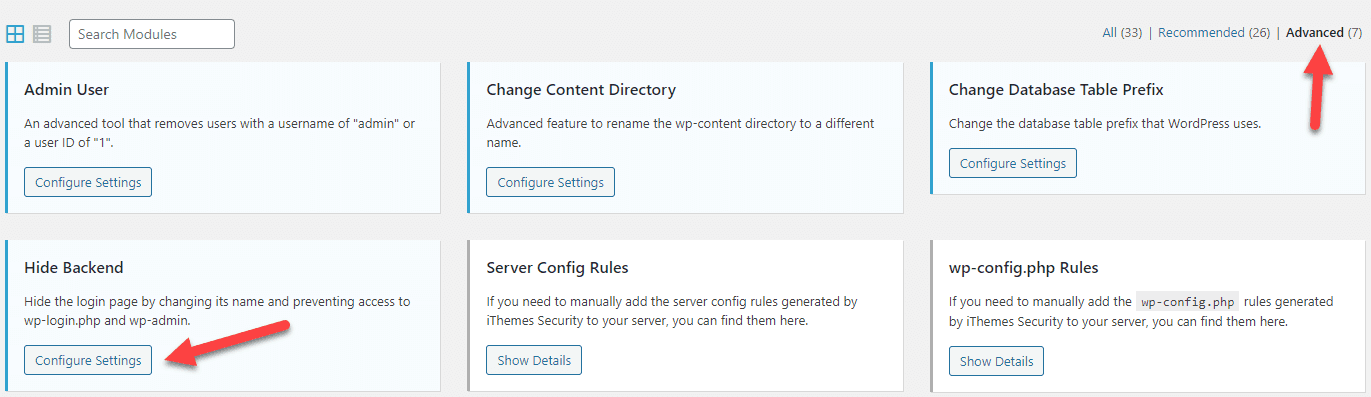The height and width of the screenshot is (397, 1371).
Task: Click Change Content Directory description text
Action: (680, 133)
